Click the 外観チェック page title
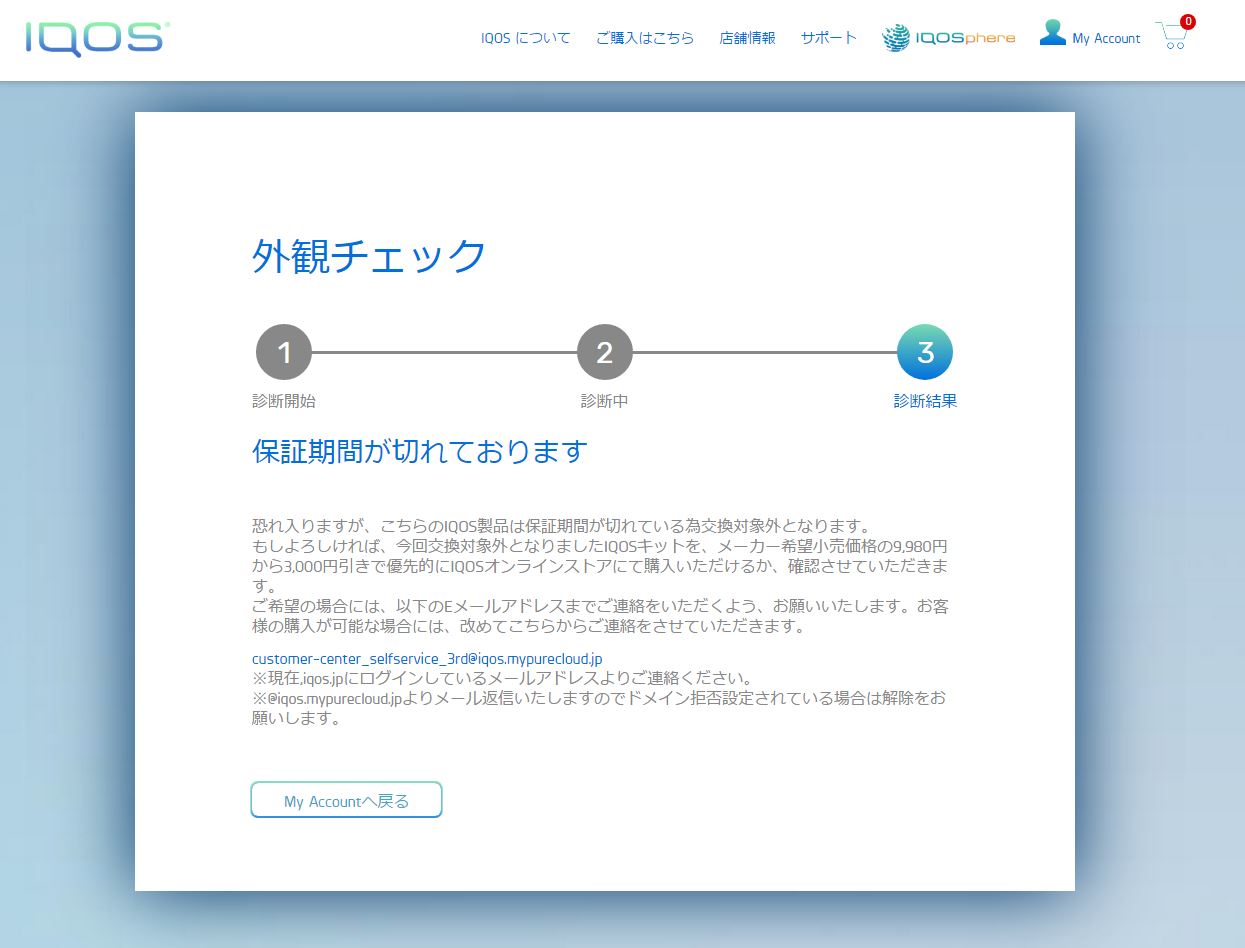 369,257
